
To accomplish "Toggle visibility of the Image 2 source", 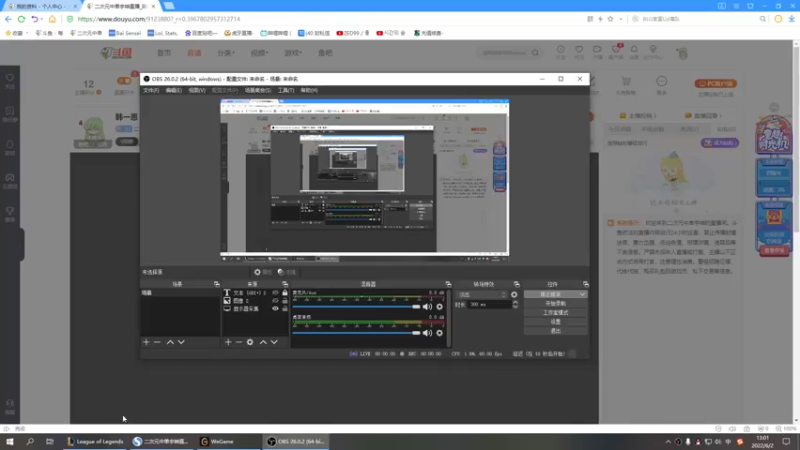I will [x=276, y=301].
